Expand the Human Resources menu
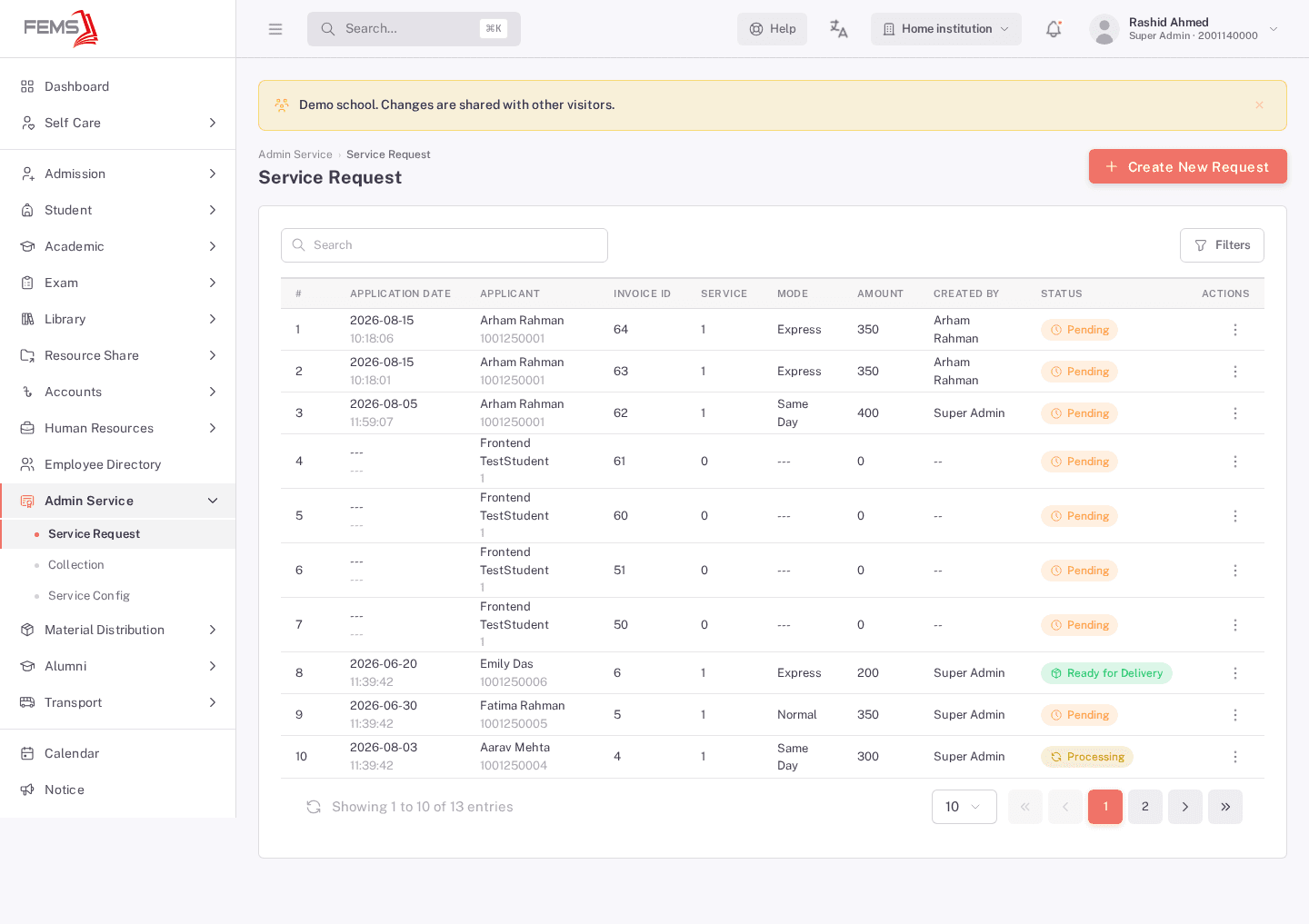This screenshot has width=1309, height=924. pos(118,428)
